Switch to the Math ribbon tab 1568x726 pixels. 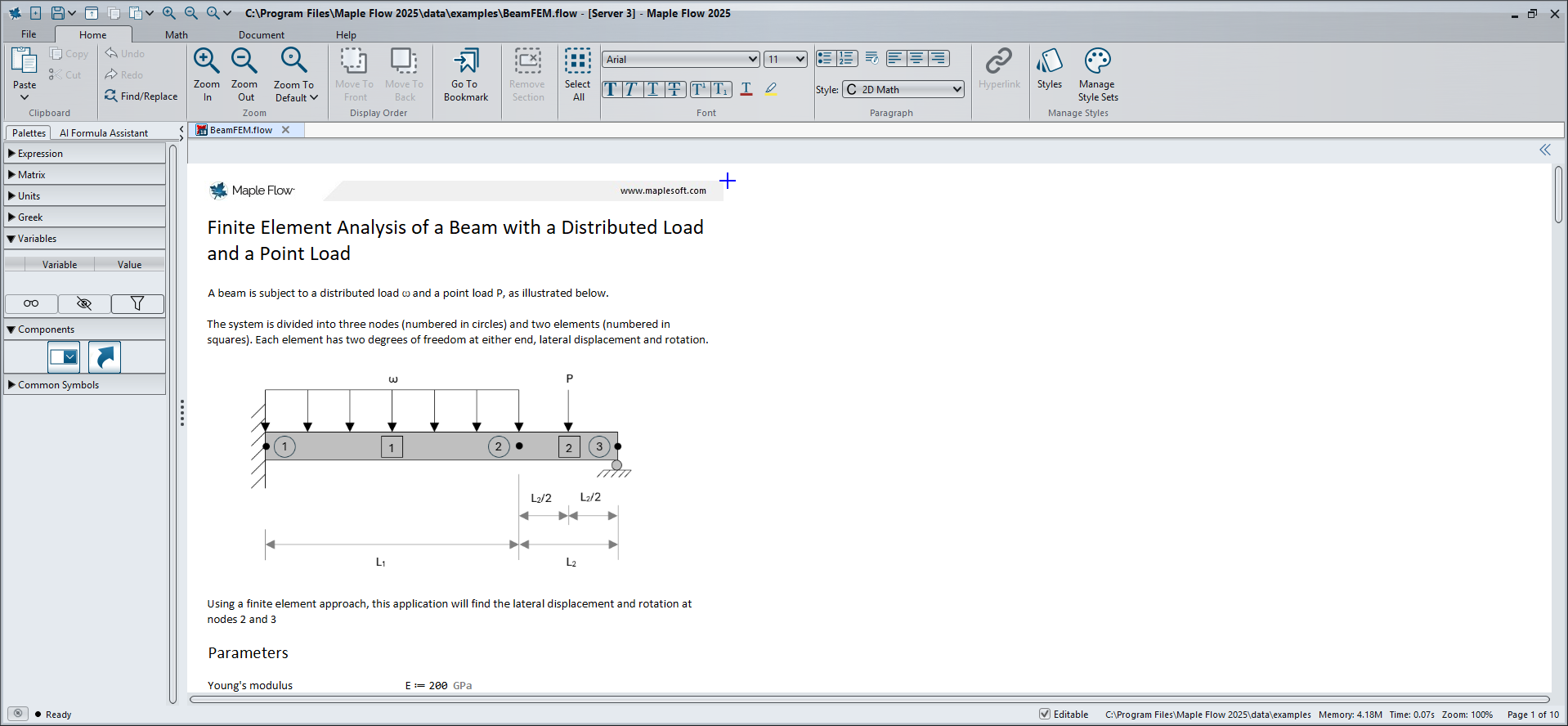[x=176, y=35]
